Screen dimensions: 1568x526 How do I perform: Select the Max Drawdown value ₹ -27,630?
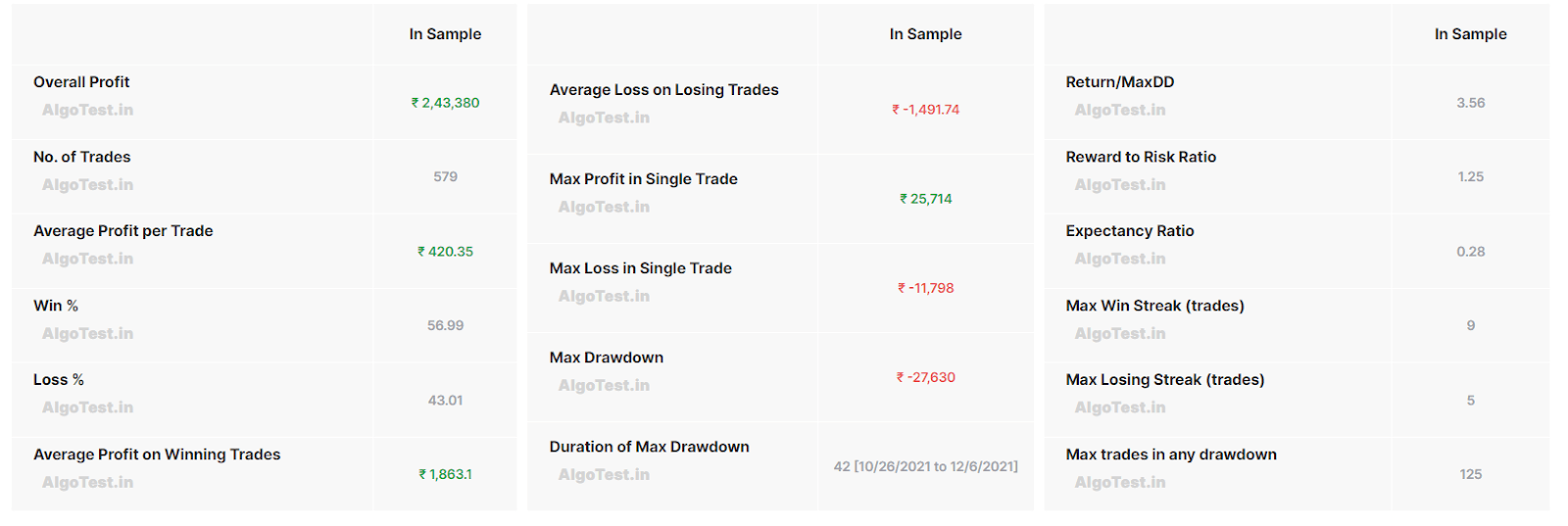(925, 377)
